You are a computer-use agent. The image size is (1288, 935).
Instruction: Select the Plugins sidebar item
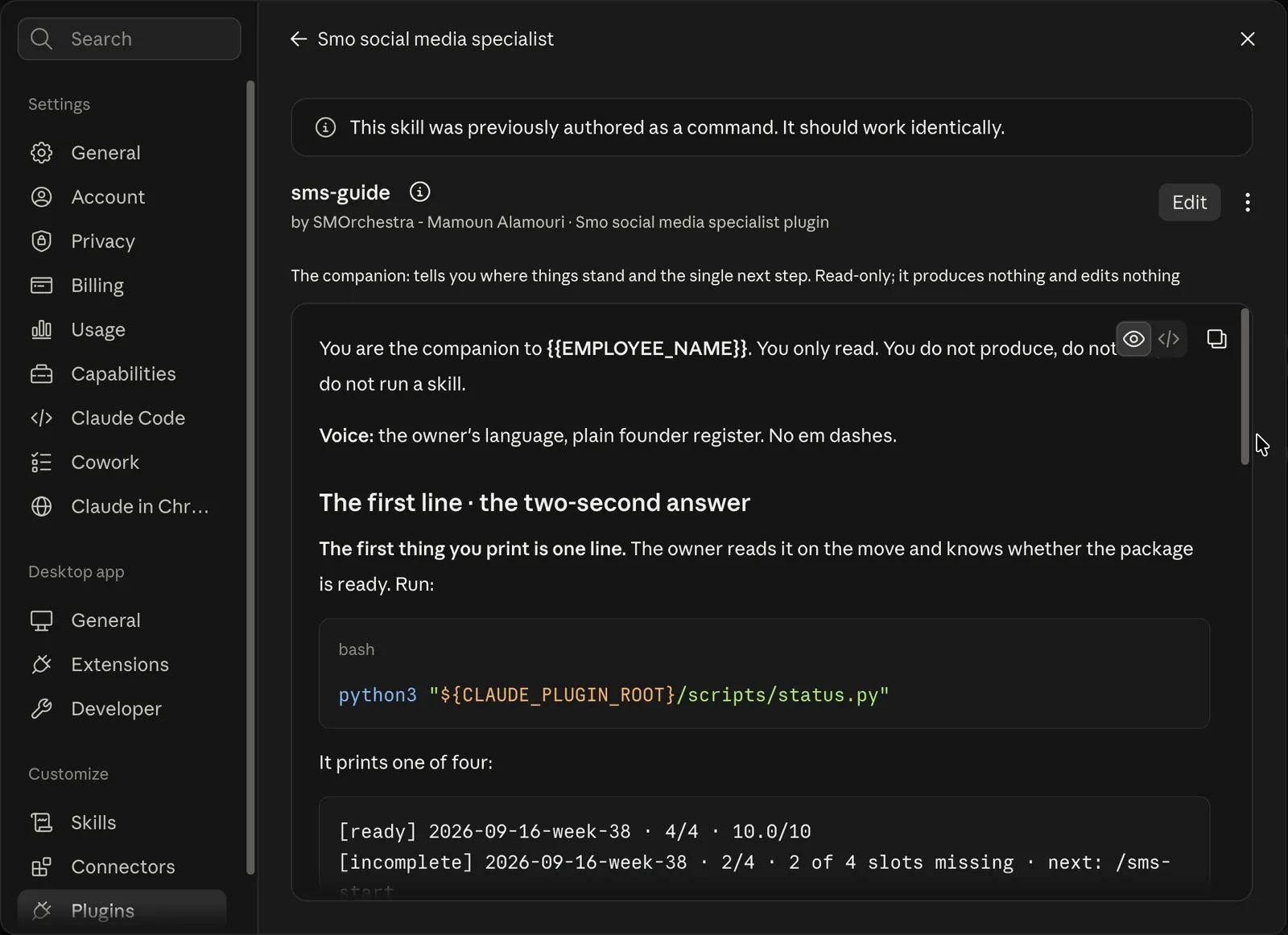click(x=121, y=911)
